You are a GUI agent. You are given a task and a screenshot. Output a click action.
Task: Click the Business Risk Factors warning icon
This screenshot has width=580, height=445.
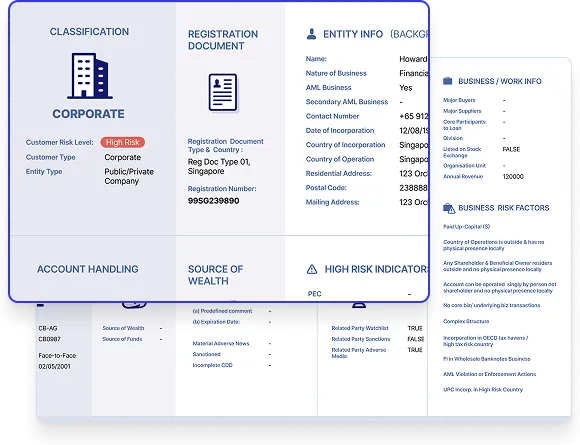pyautogui.click(x=449, y=208)
